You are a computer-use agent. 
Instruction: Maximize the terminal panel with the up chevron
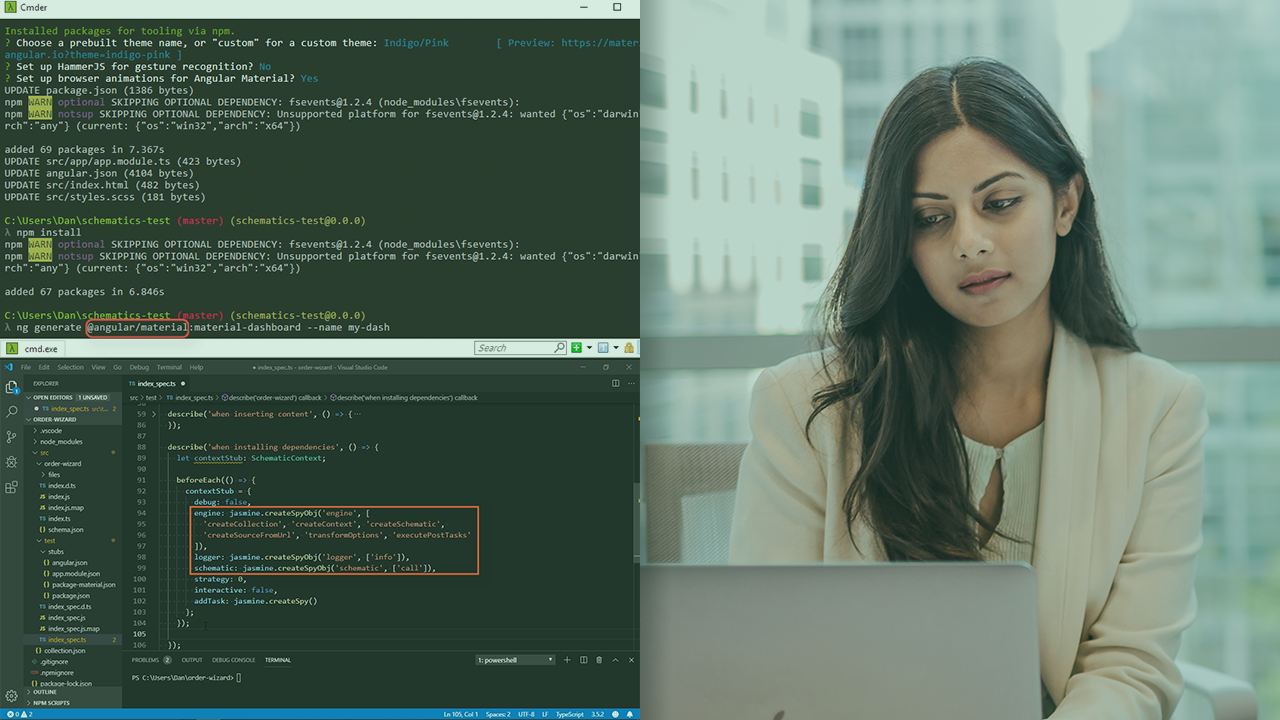615,660
